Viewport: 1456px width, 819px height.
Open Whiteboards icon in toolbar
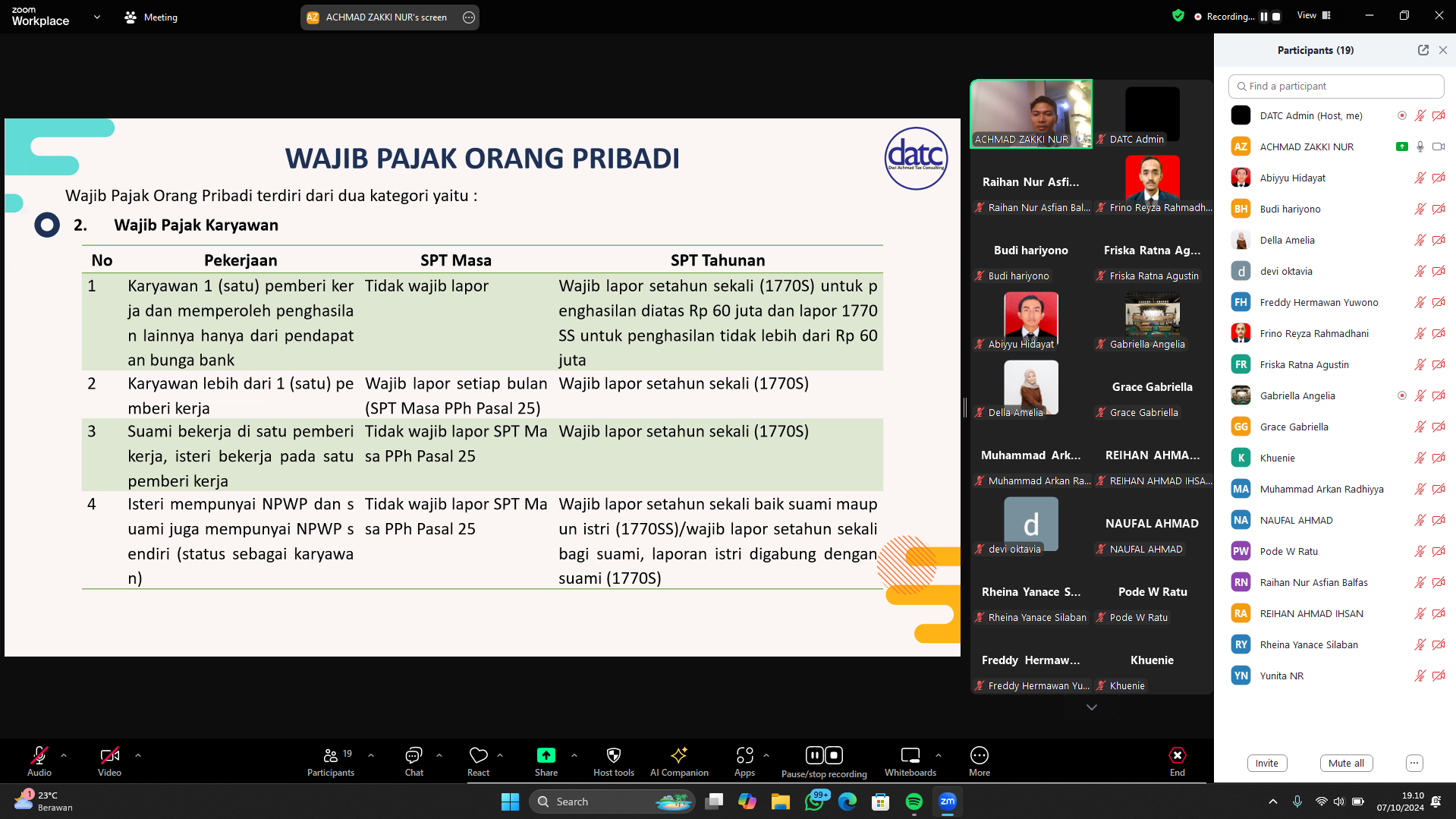tap(910, 755)
